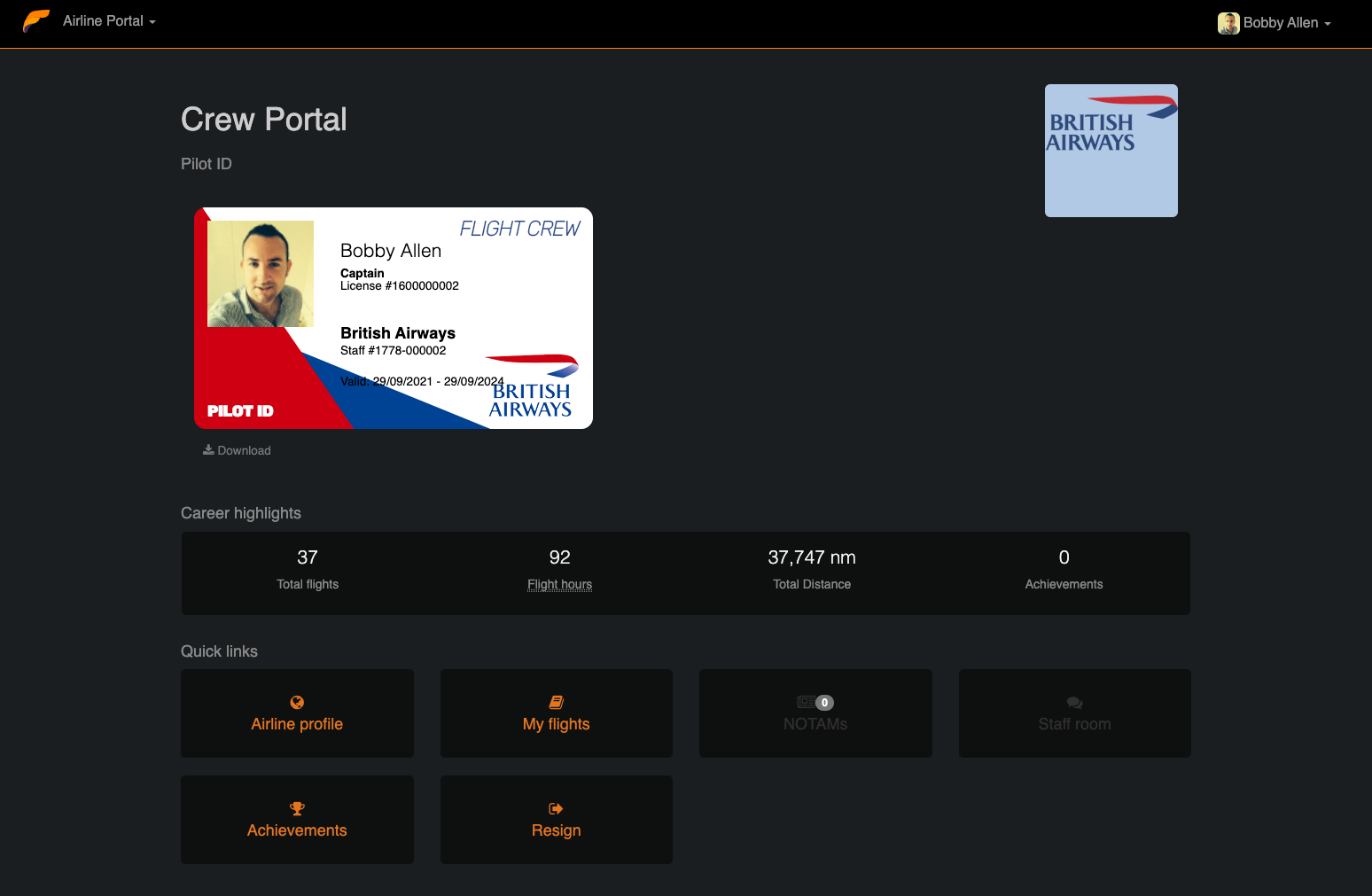Click the British Airways logo tile

pyautogui.click(x=1111, y=151)
